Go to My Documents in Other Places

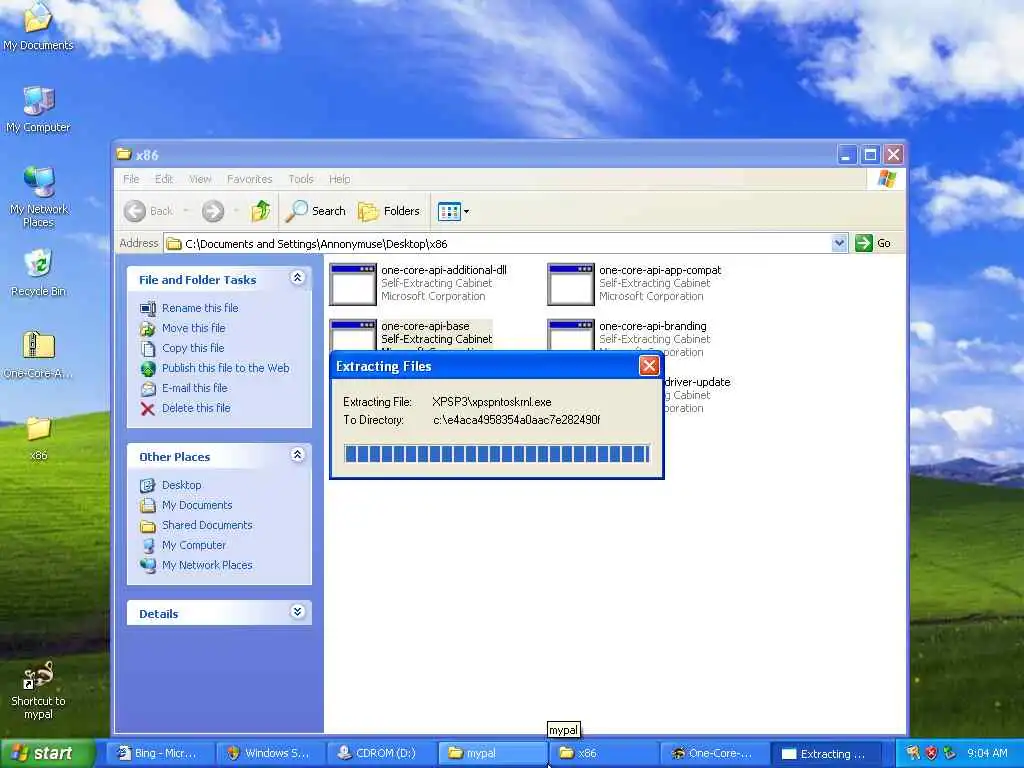pyautogui.click(x=186, y=505)
